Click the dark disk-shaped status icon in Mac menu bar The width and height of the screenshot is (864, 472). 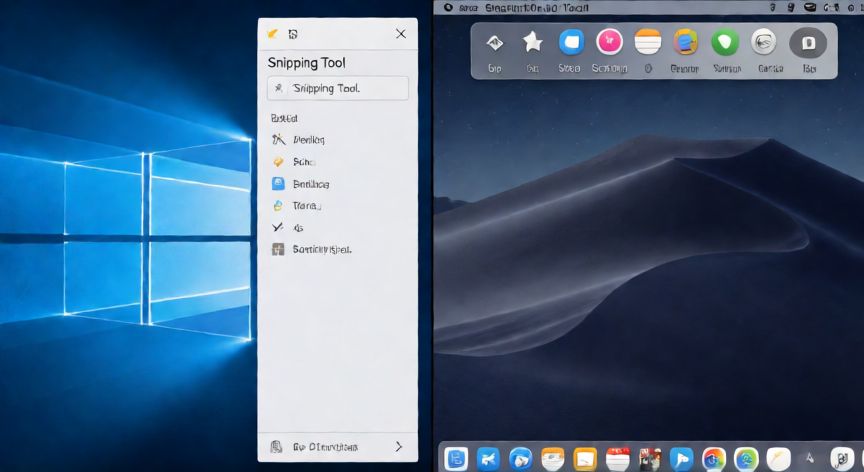pos(809,8)
